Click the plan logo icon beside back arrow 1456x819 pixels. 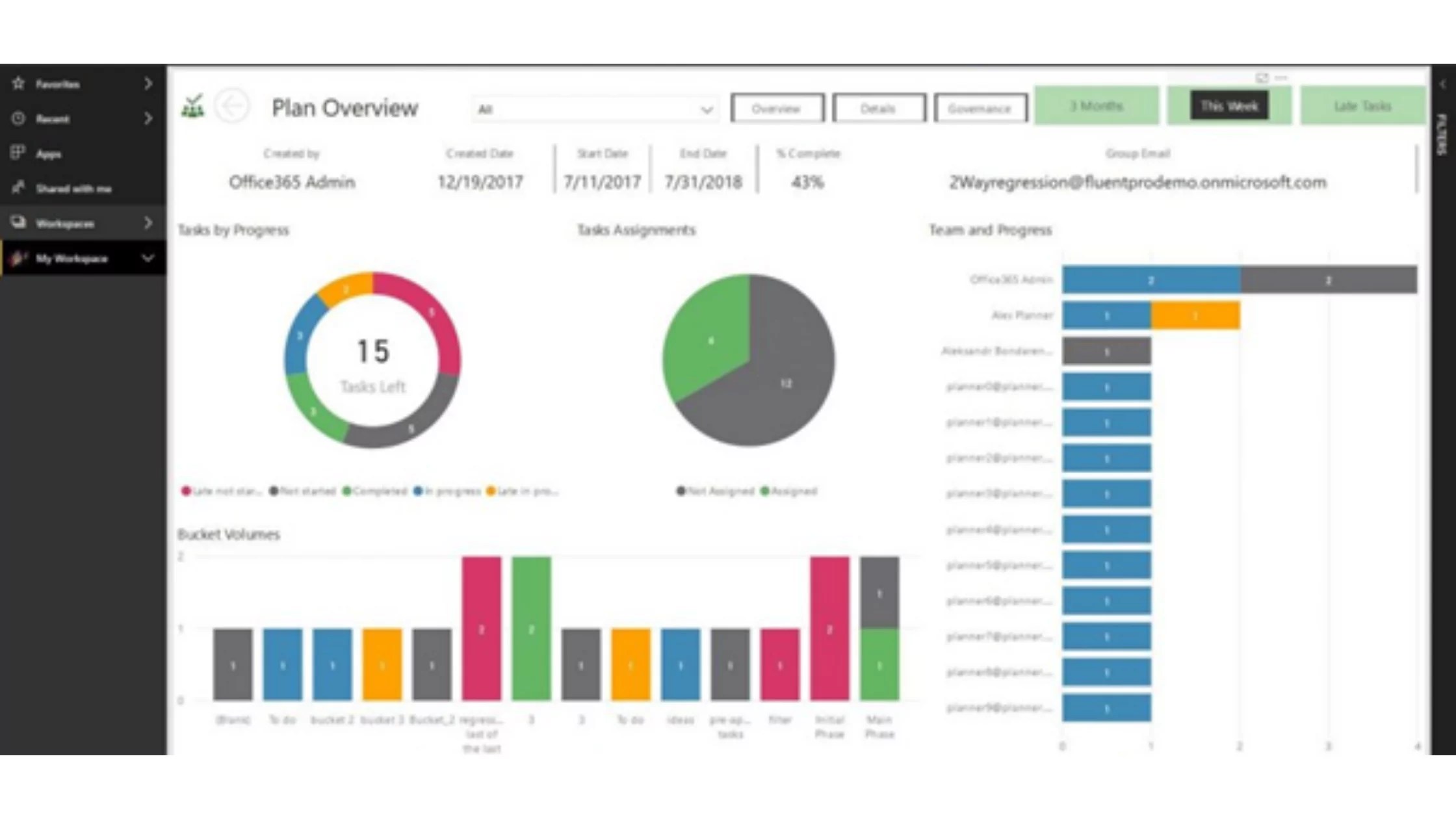coord(193,106)
